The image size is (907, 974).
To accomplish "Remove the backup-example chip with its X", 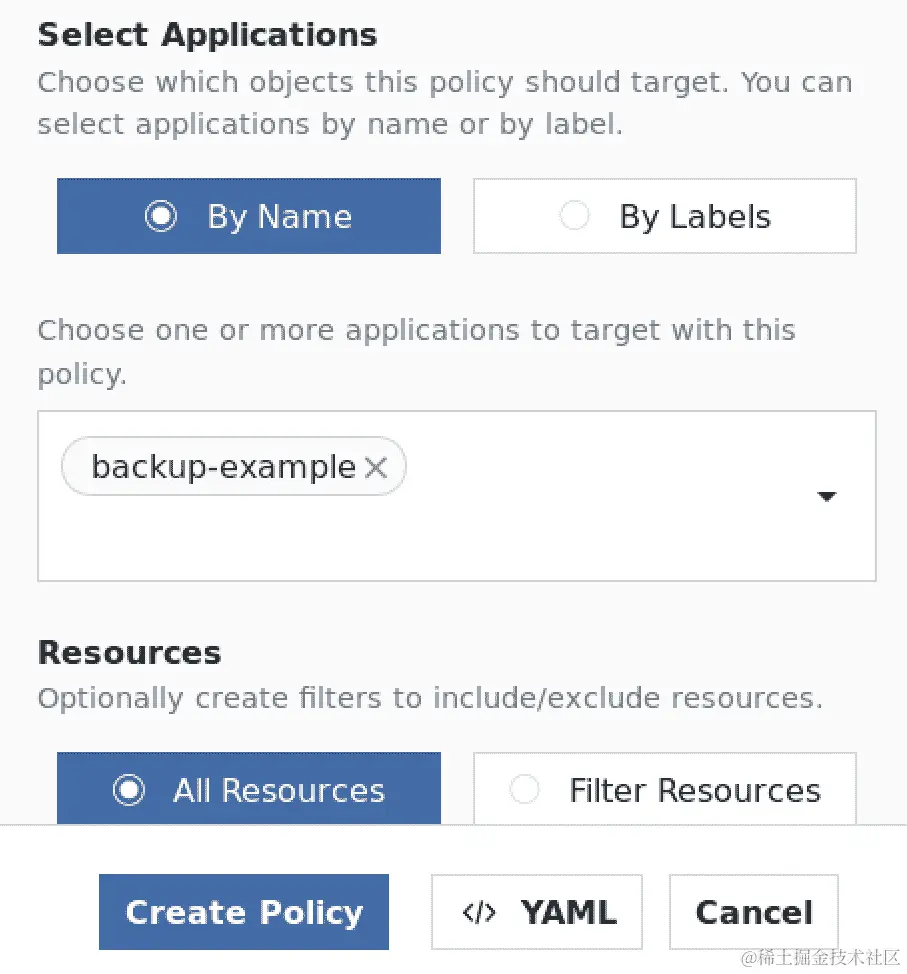I will pyautogui.click(x=376, y=467).
